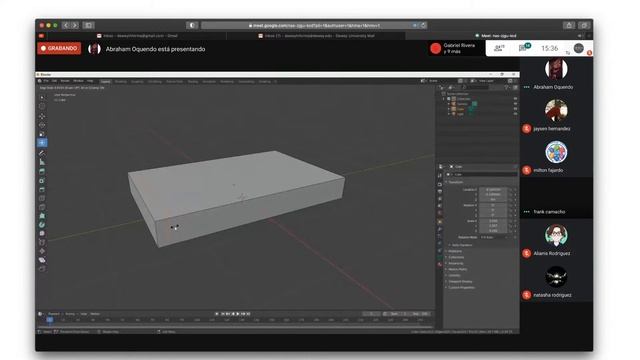Viewport: 640px width, 360px height.
Task: Select the Scale tool in Blender toolbar
Action: tap(42, 134)
